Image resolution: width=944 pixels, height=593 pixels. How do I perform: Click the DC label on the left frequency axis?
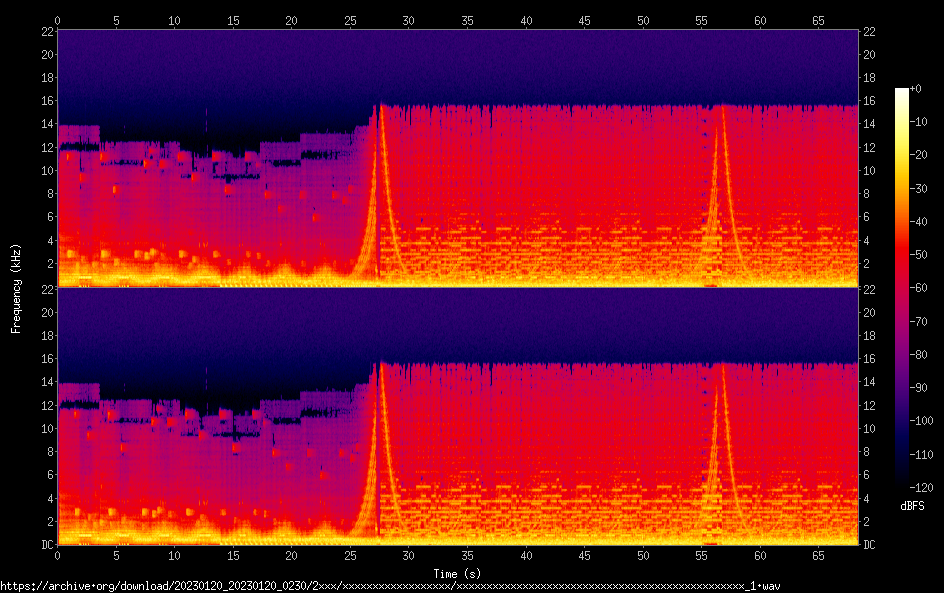click(45, 545)
